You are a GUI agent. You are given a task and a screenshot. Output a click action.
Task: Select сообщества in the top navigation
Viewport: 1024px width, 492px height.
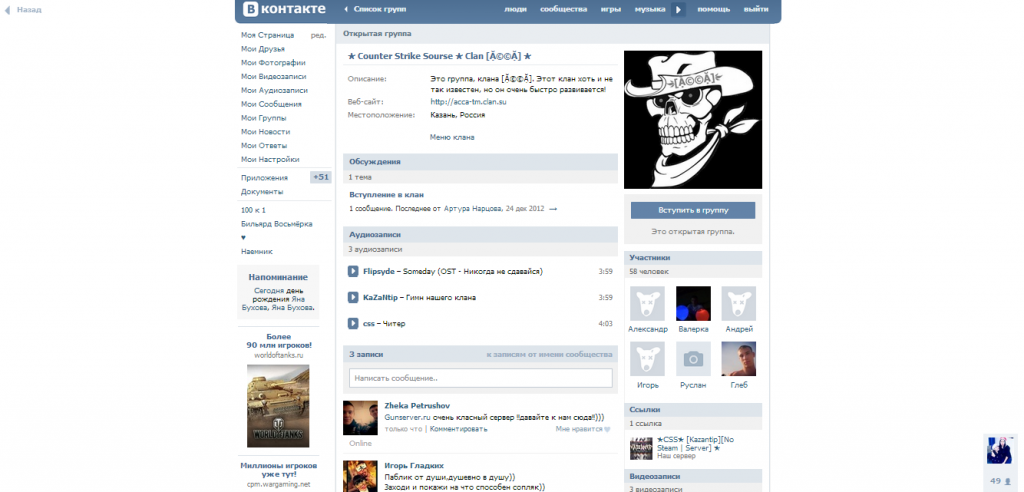pos(563,9)
